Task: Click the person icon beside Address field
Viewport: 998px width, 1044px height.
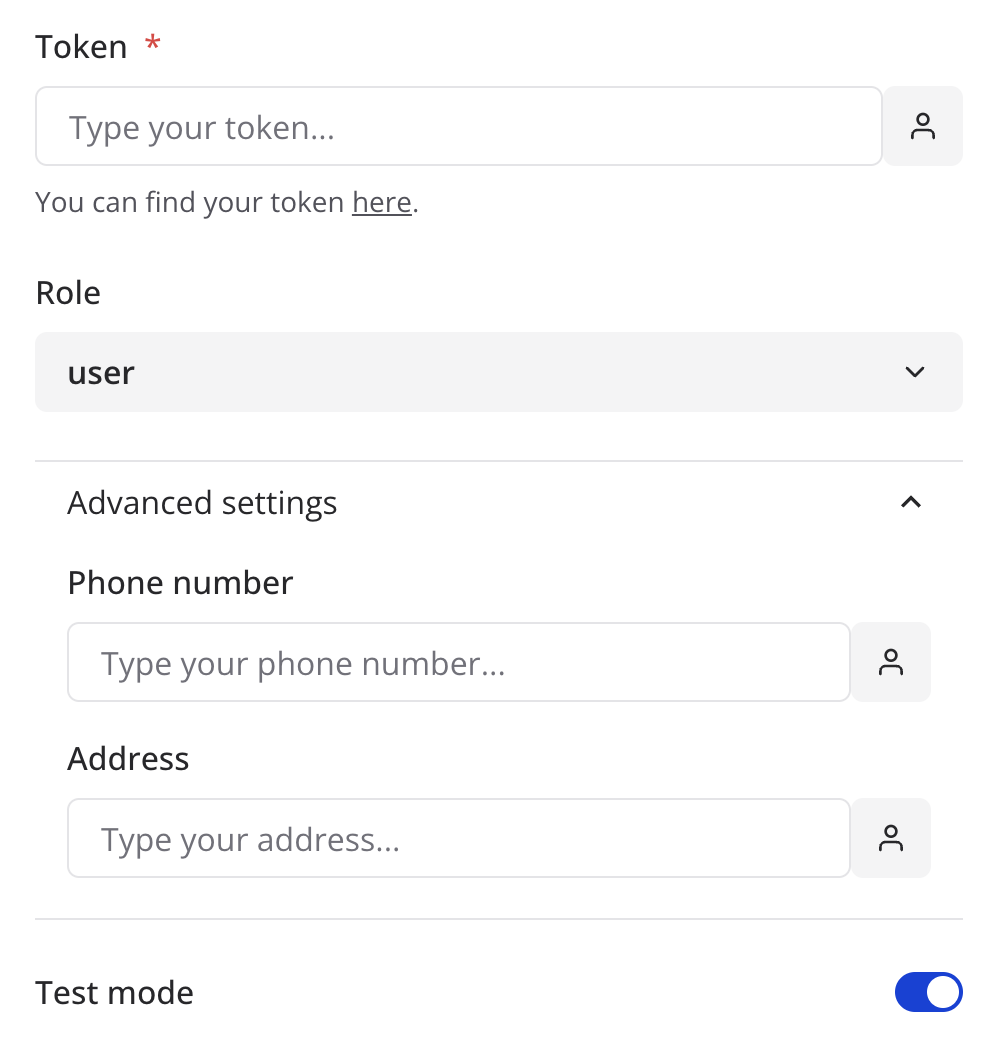Action: coord(890,838)
